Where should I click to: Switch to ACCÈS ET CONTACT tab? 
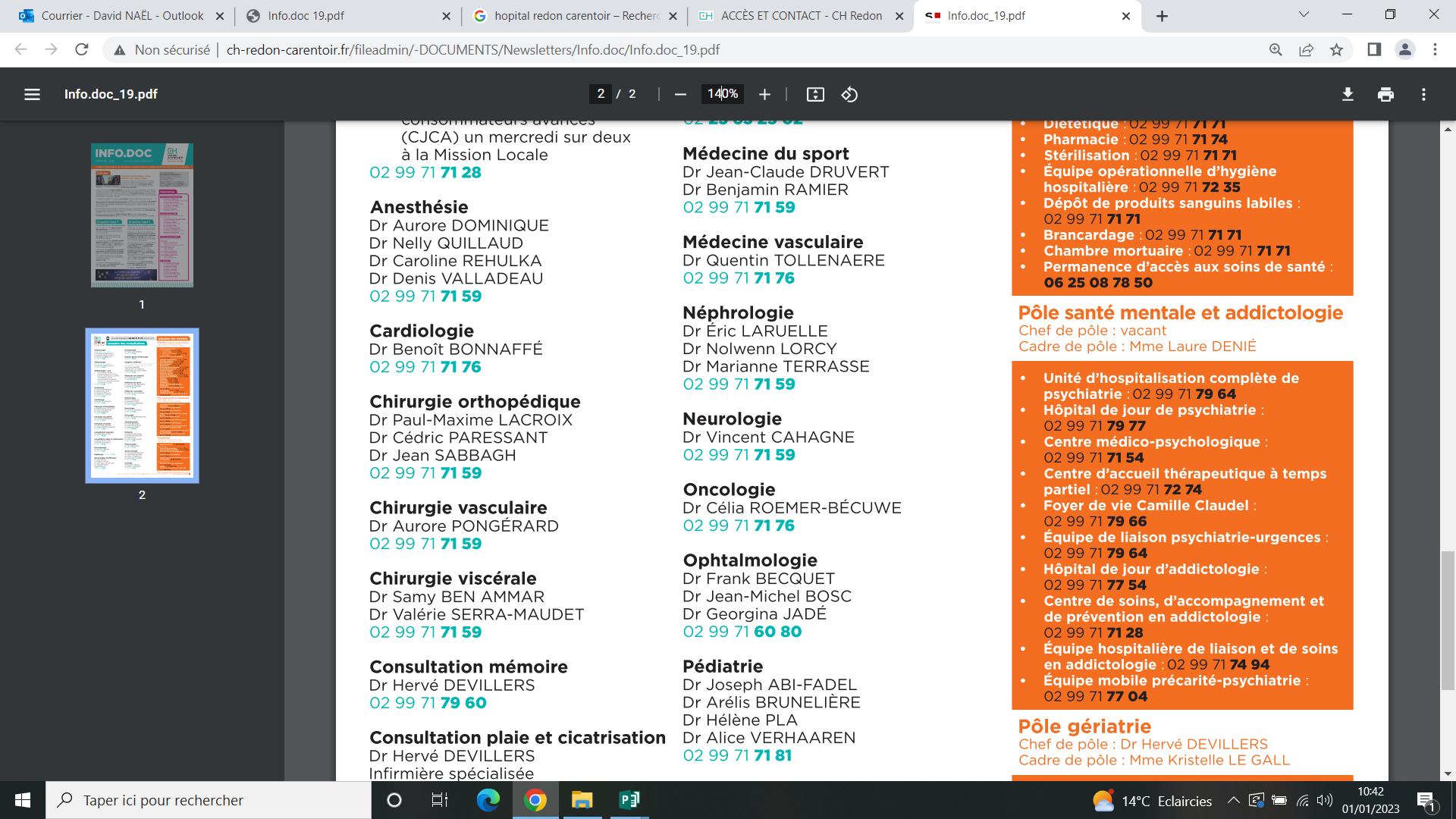800,16
